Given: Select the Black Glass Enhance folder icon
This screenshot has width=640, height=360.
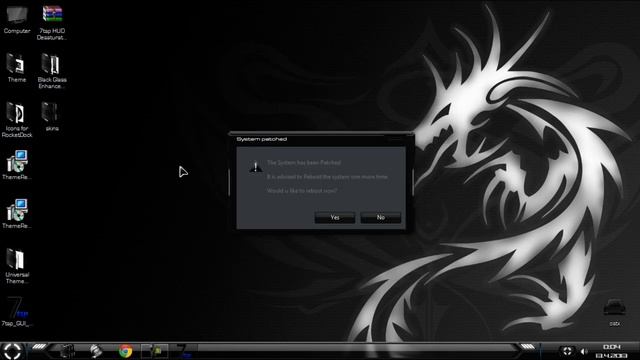Looking at the screenshot, I should click(x=52, y=71).
